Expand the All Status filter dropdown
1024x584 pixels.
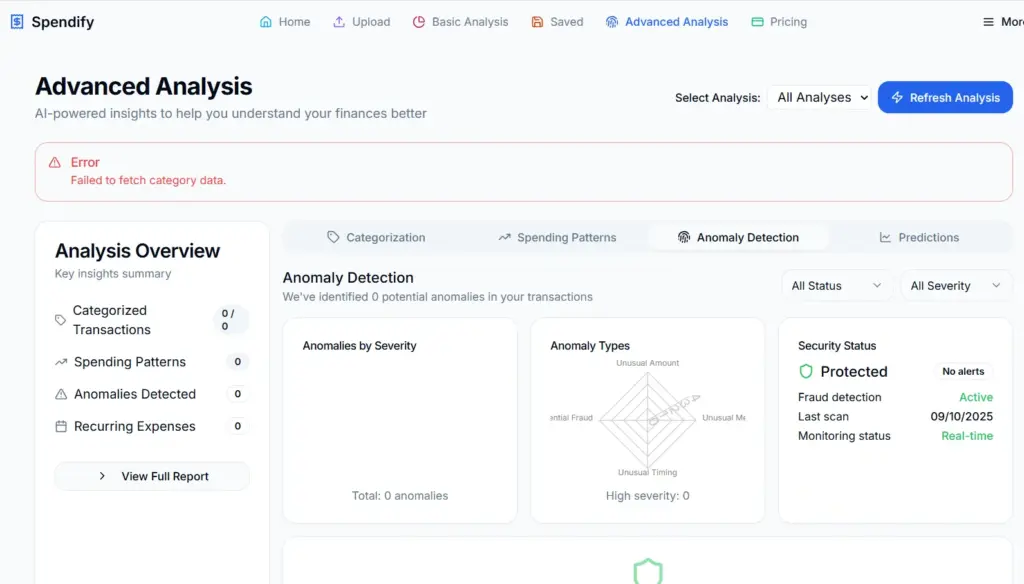[836, 285]
